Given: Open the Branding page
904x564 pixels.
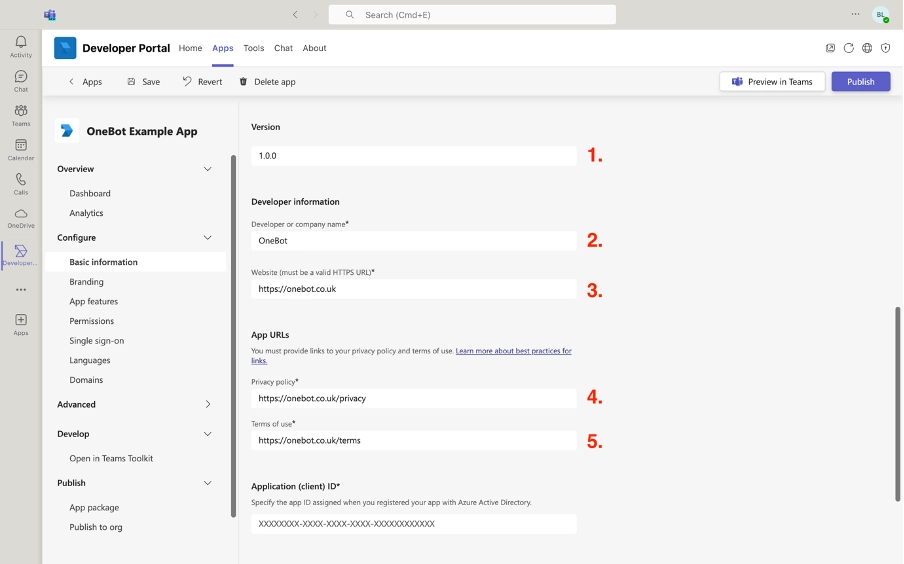Looking at the screenshot, I should (x=86, y=281).
